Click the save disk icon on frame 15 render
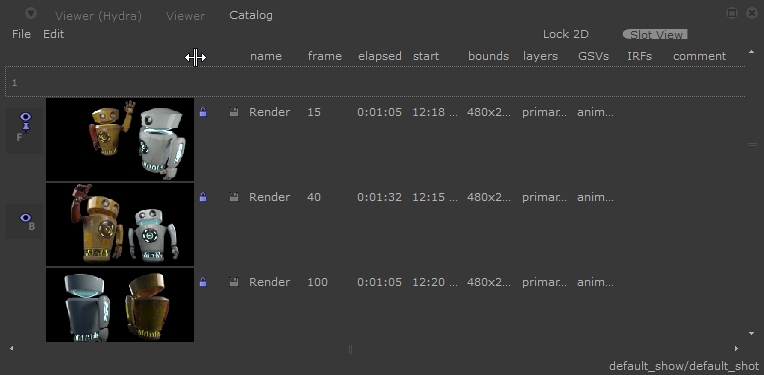764x375 pixels. pos(234,112)
